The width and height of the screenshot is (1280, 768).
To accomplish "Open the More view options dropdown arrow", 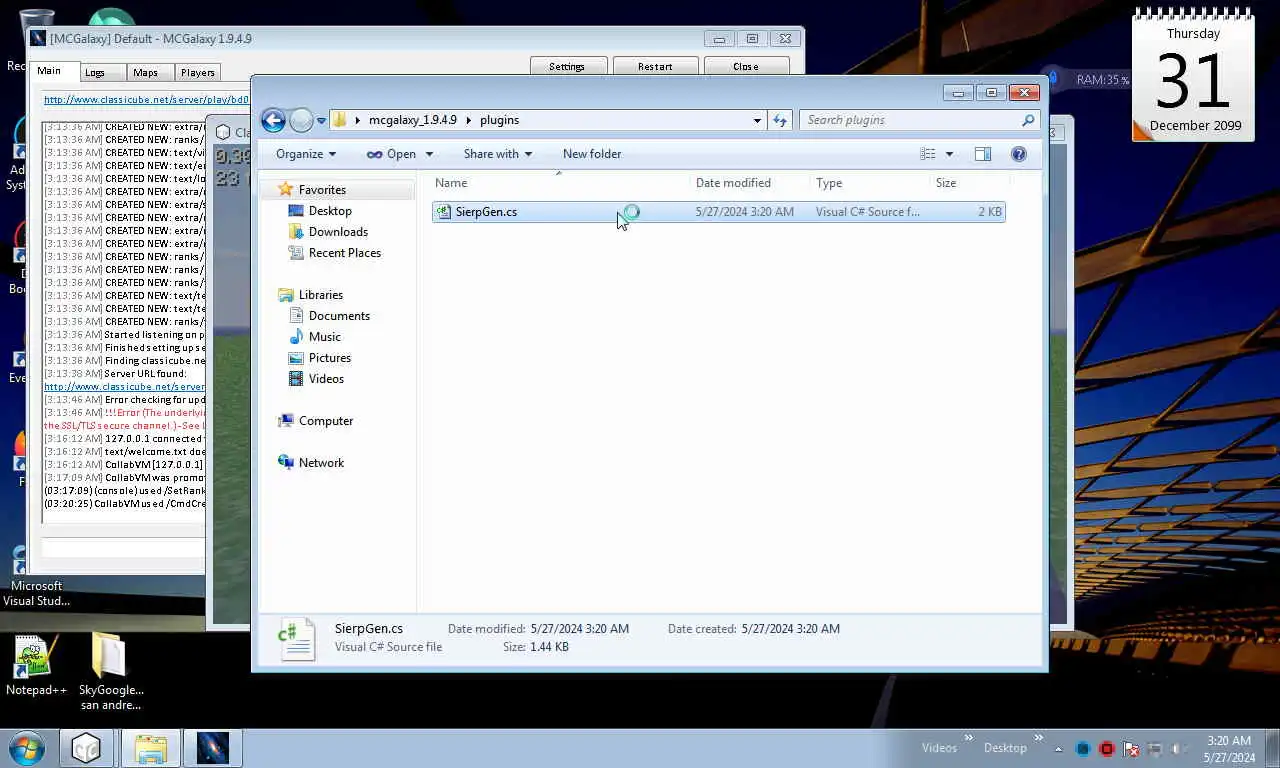I will (x=949, y=154).
